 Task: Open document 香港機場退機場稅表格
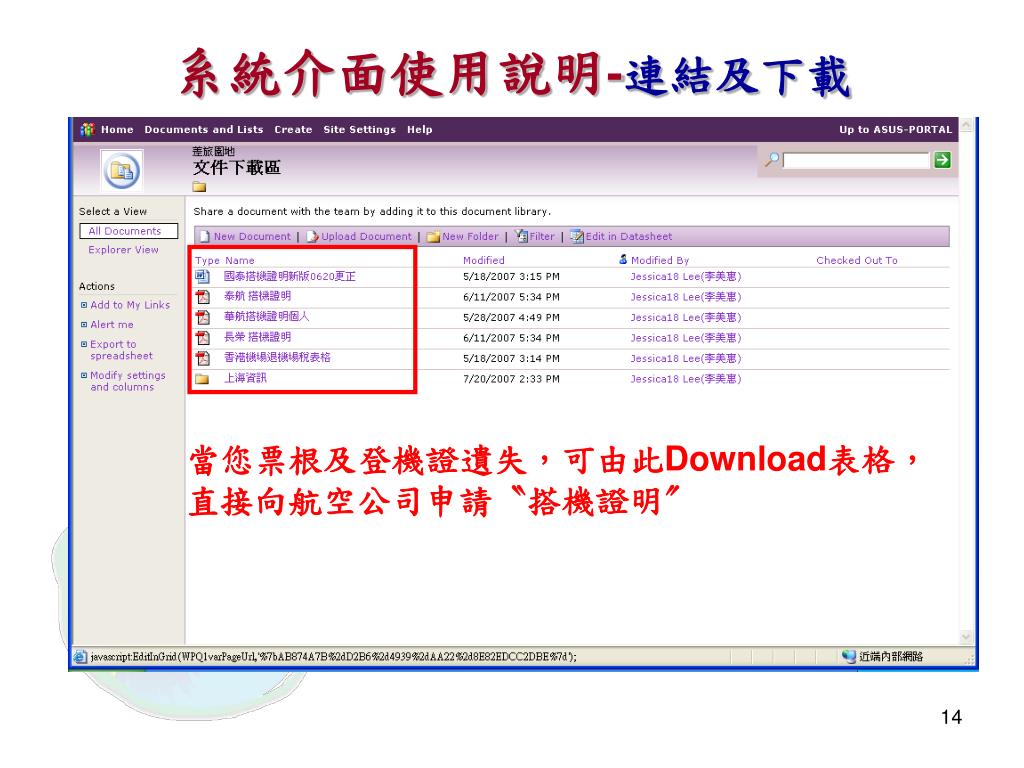pyautogui.click(x=277, y=358)
